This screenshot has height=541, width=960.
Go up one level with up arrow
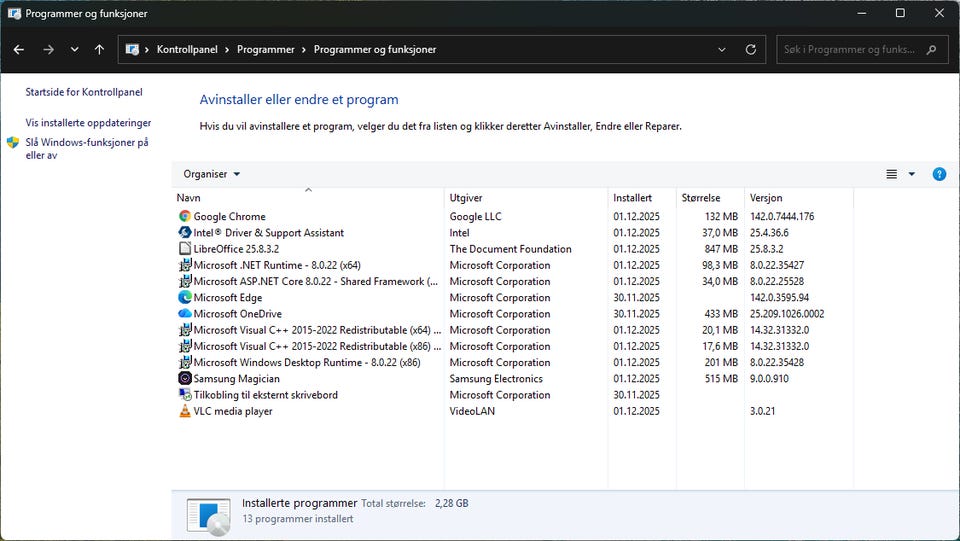(x=99, y=50)
